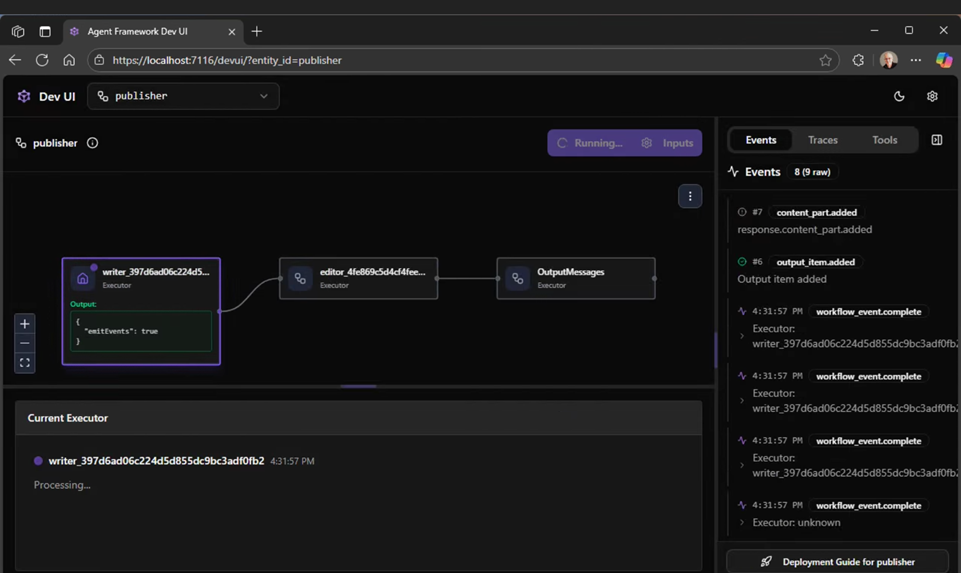Click the publisher info icon

(x=92, y=143)
